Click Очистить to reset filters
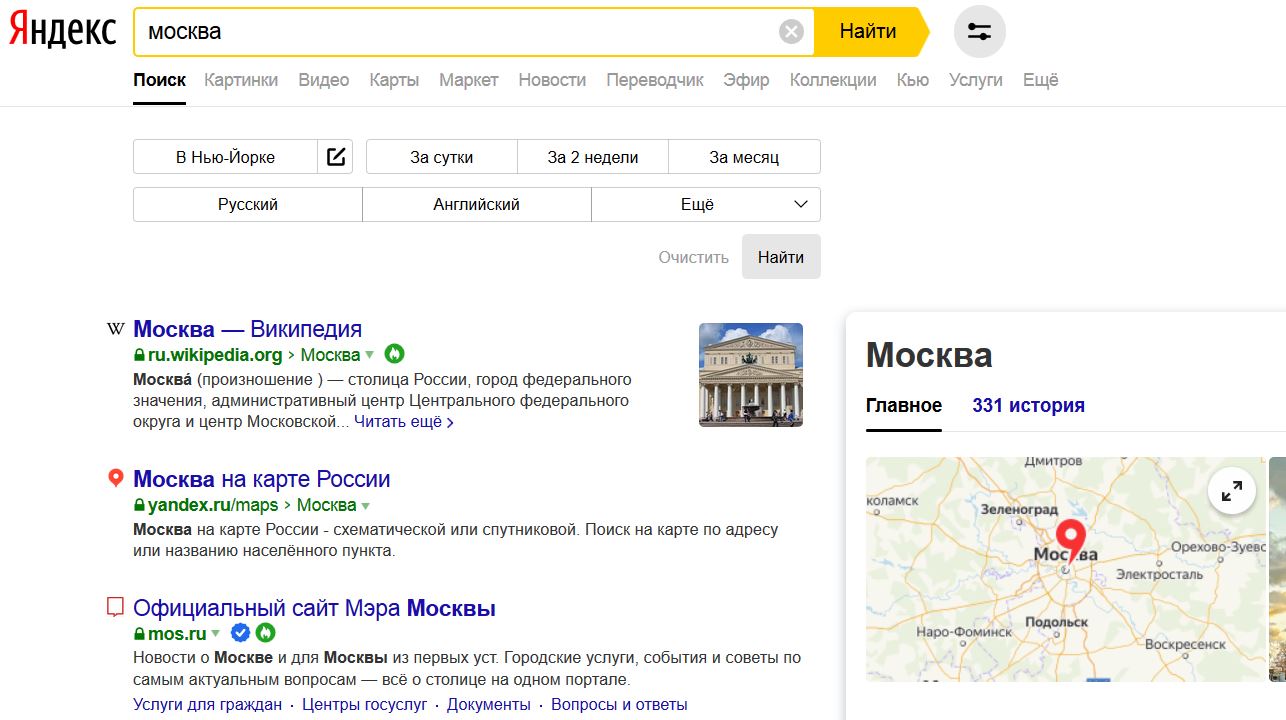Screen dimensions: 1286x720 [694, 257]
